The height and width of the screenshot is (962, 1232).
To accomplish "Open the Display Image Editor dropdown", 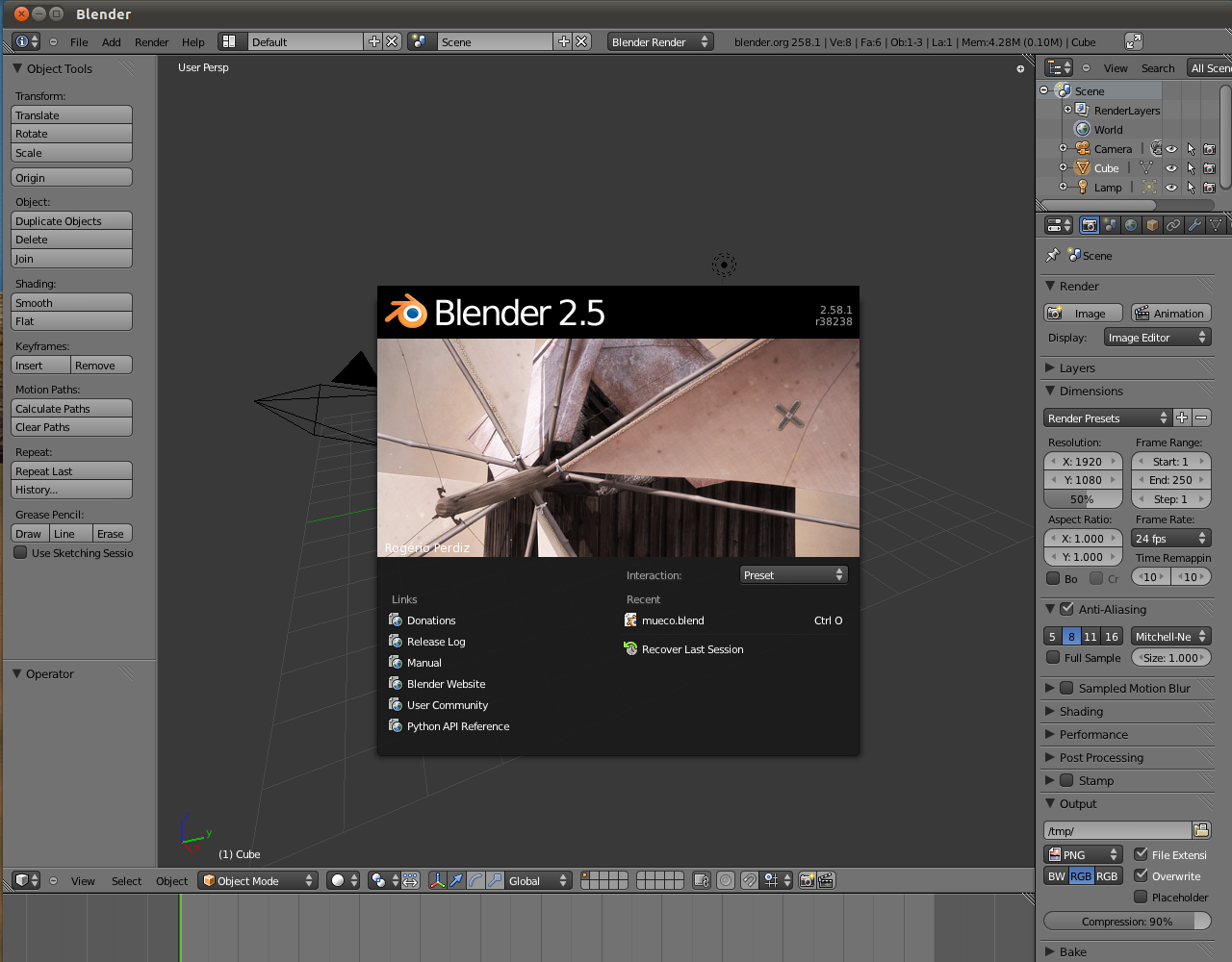I will 1157,337.
